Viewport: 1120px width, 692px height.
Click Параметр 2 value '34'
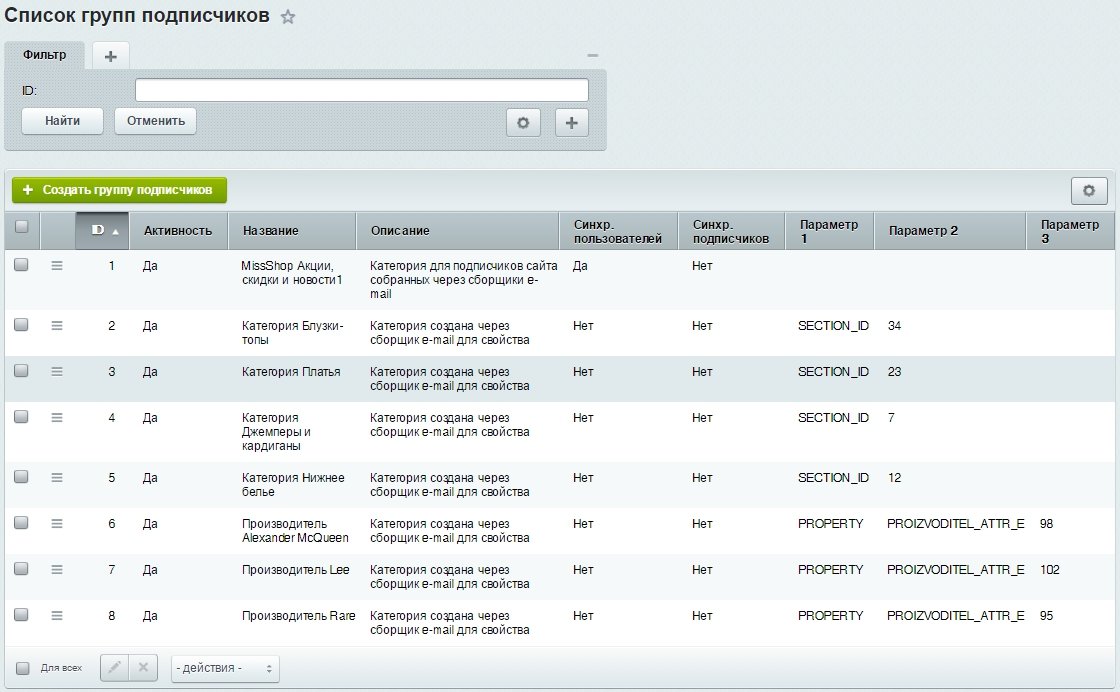(x=894, y=326)
